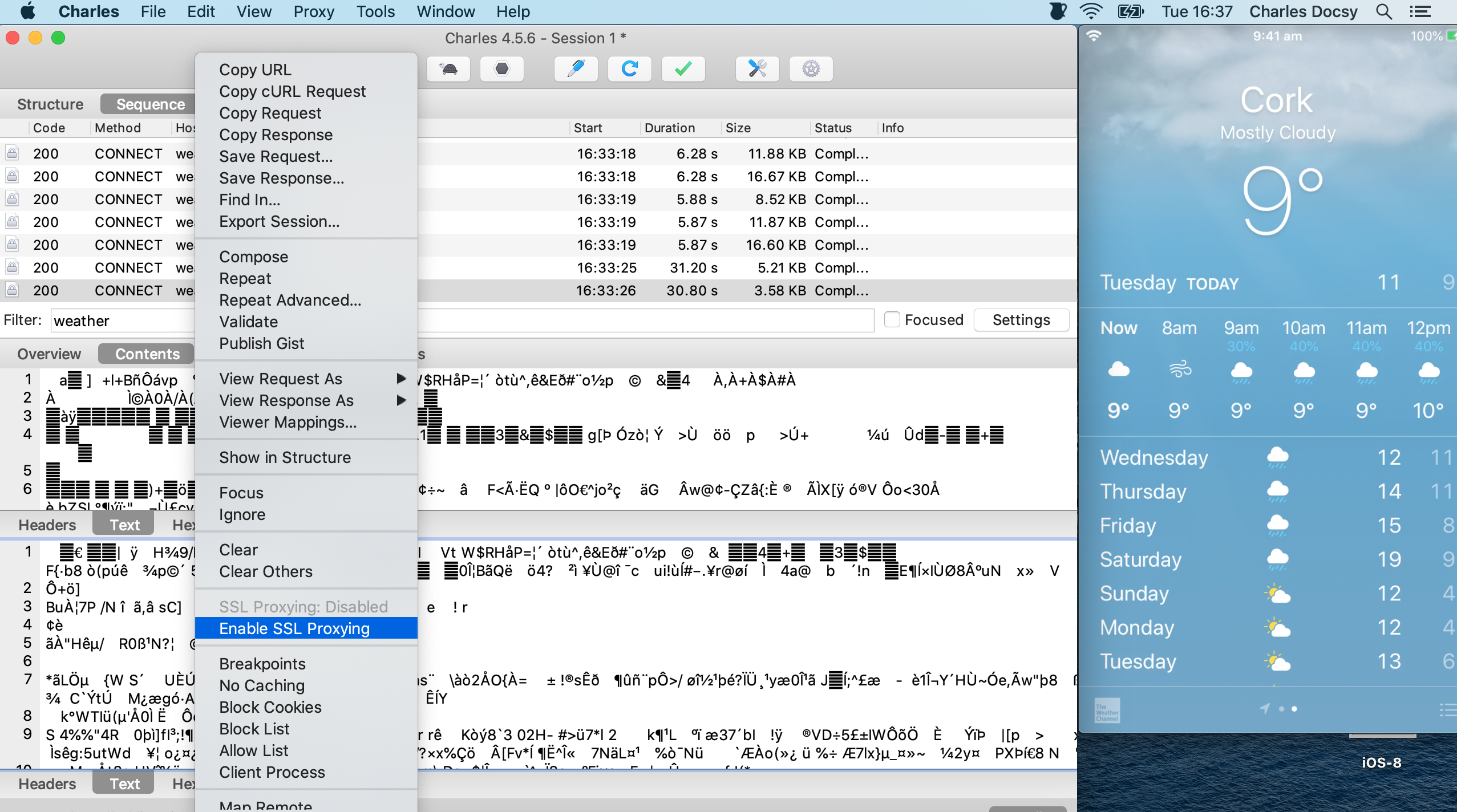Click the validate green checkmark icon
Viewport: 1457px width, 812px height.
(x=683, y=69)
